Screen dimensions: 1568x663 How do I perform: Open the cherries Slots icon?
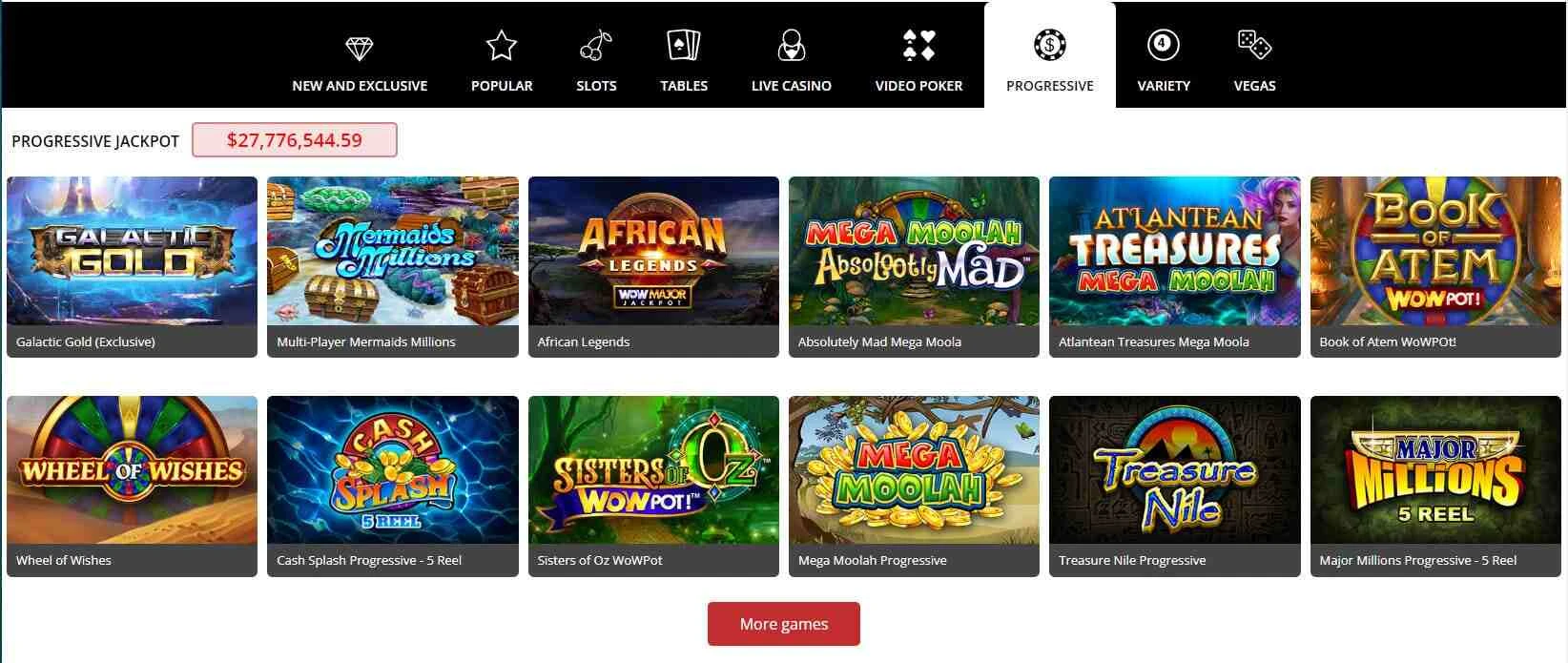pos(596,45)
